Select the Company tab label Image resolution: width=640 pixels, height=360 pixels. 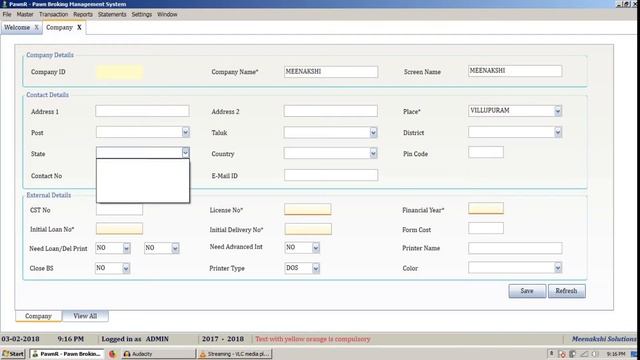click(x=59, y=27)
